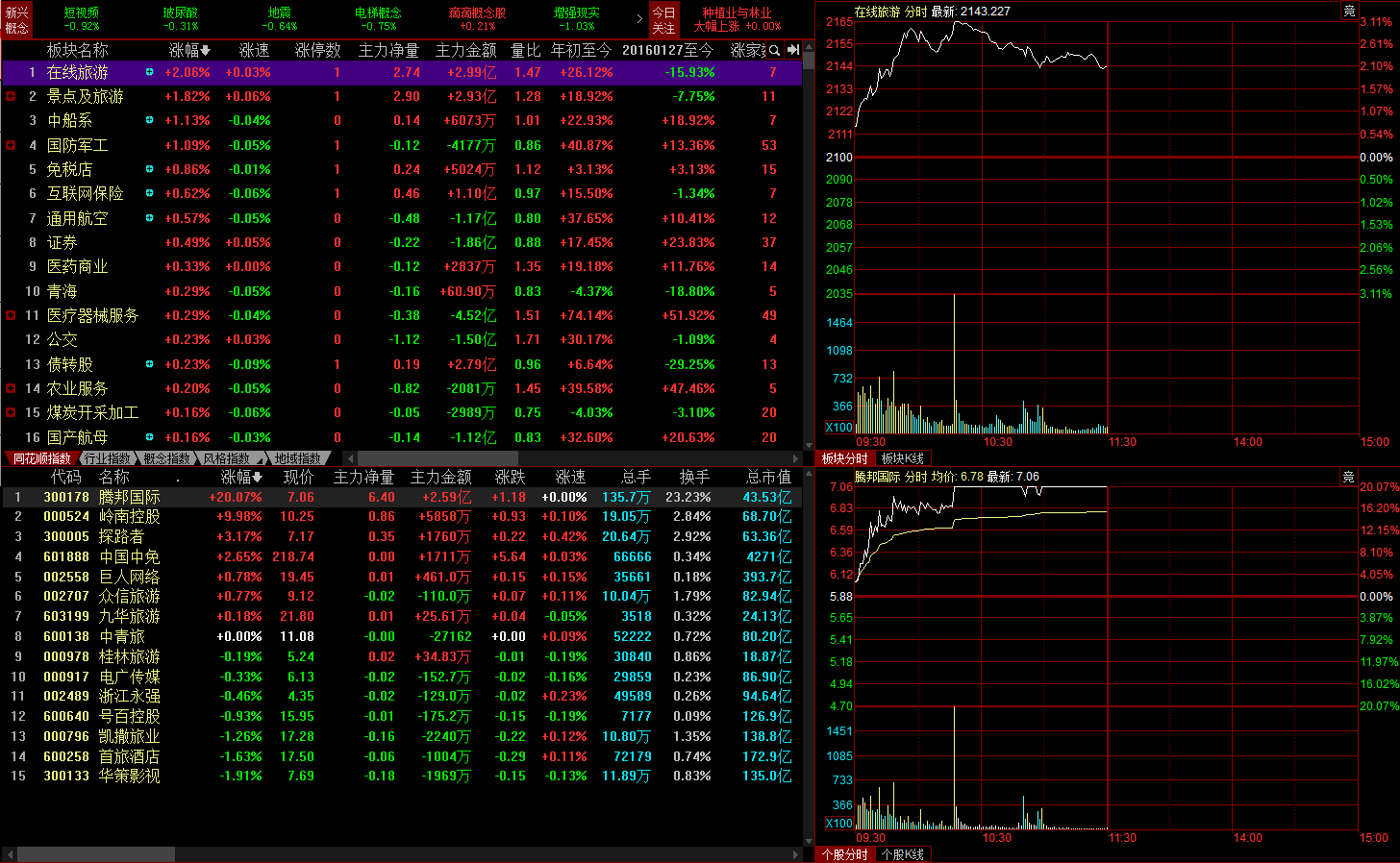Switch to the 概念指数 tab
This screenshot has width=1400, height=863.
166,458
